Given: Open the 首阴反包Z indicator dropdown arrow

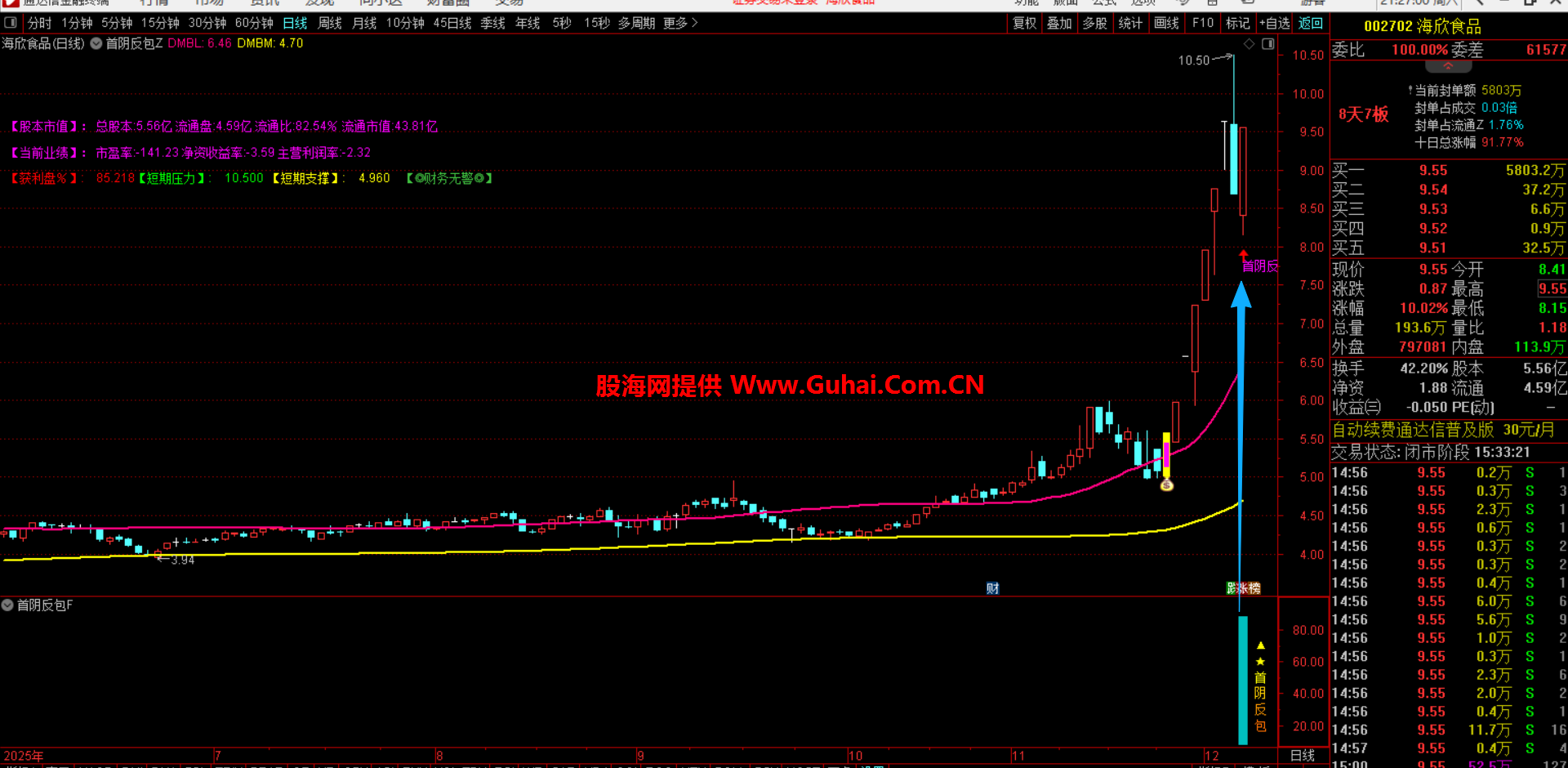Looking at the screenshot, I should coord(96,43).
